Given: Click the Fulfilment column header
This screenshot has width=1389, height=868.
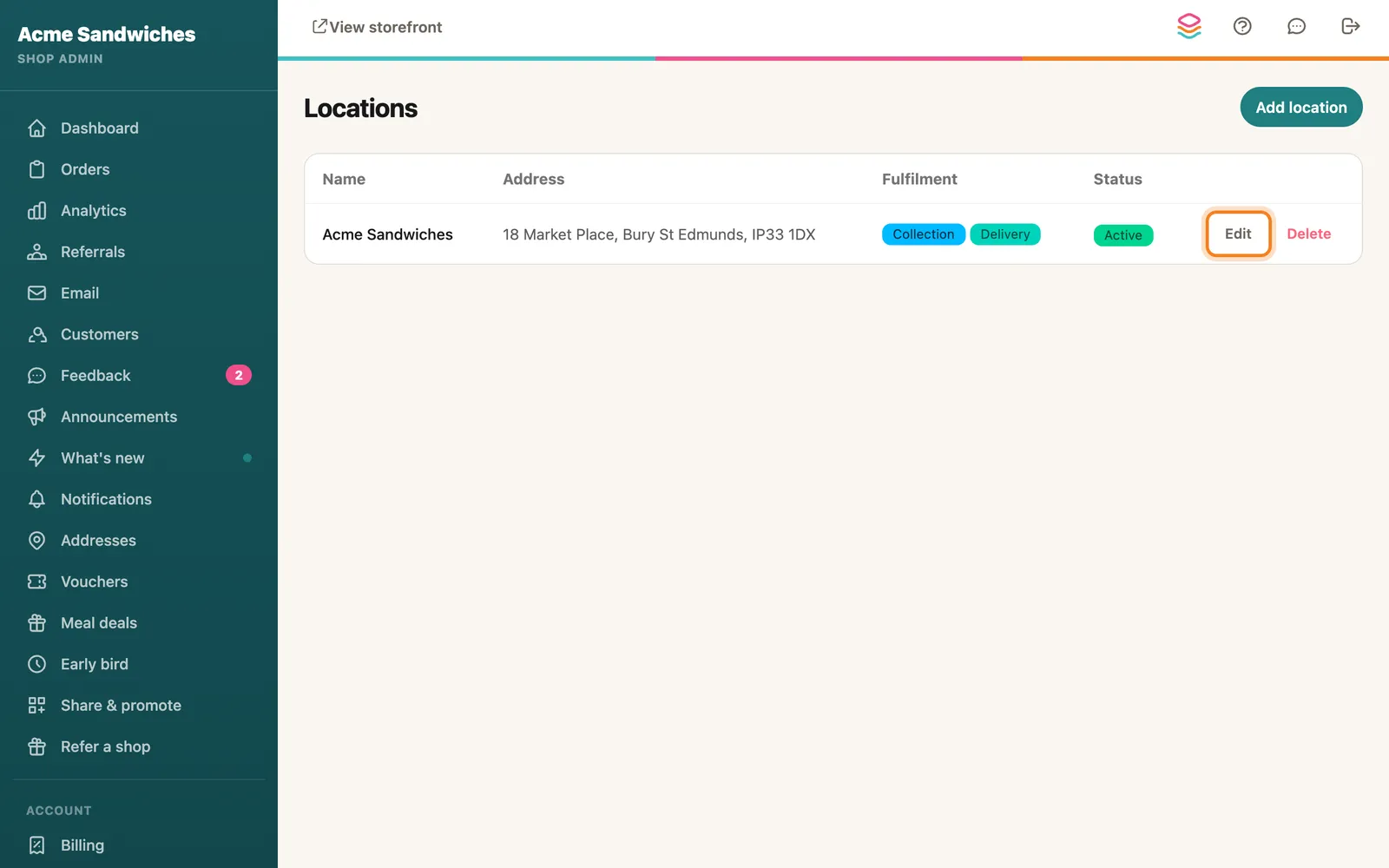Looking at the screenshot, I should click(919, 179).
